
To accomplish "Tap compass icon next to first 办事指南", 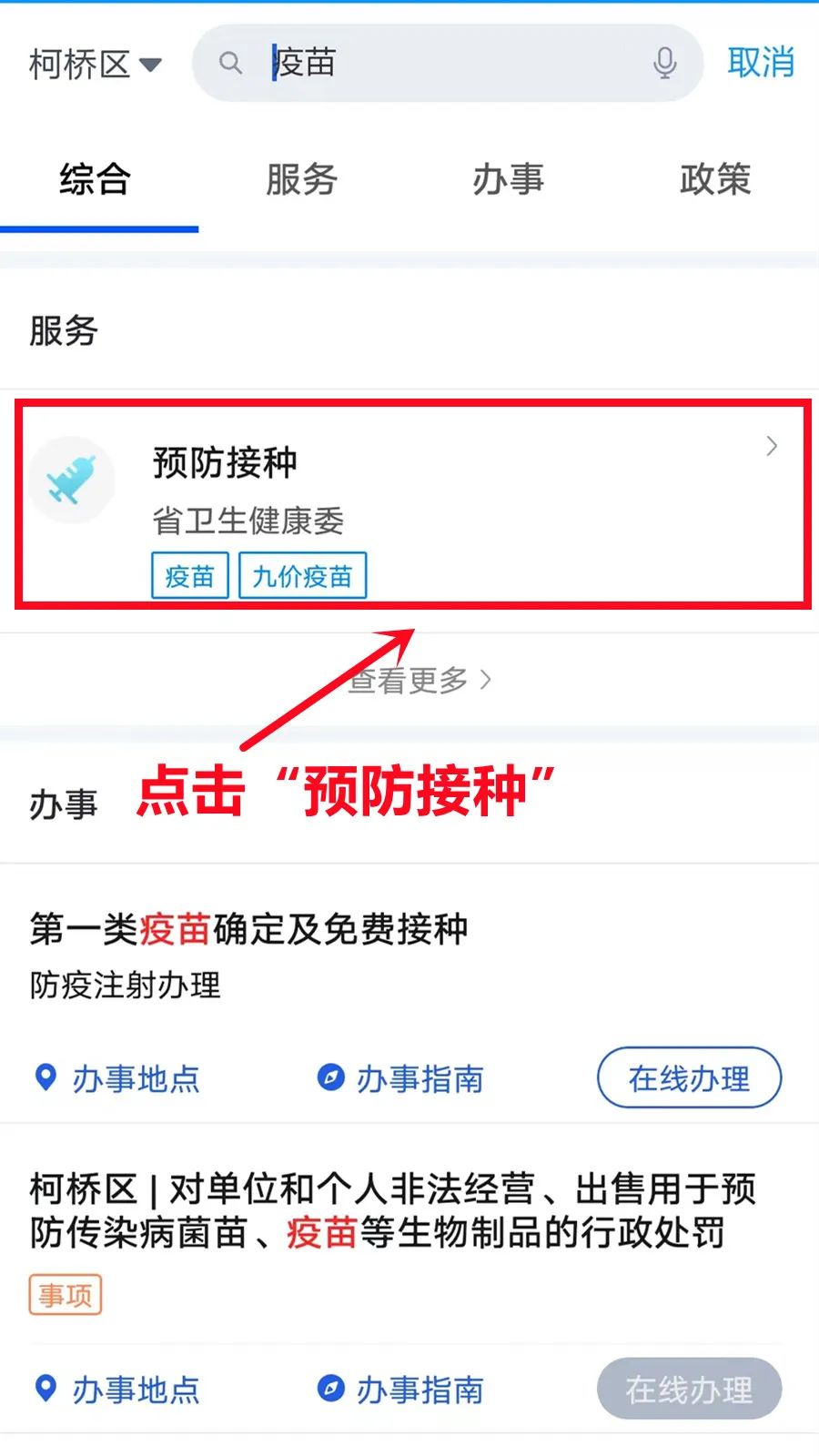I will [330, 1077].
